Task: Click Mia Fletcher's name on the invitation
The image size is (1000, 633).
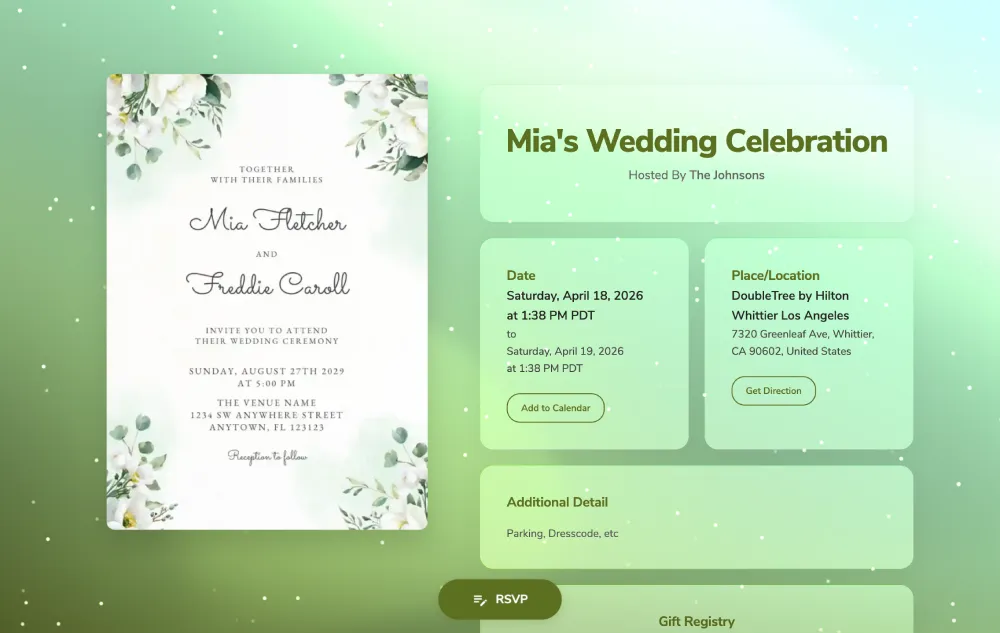Action: (x=267, y=221)
